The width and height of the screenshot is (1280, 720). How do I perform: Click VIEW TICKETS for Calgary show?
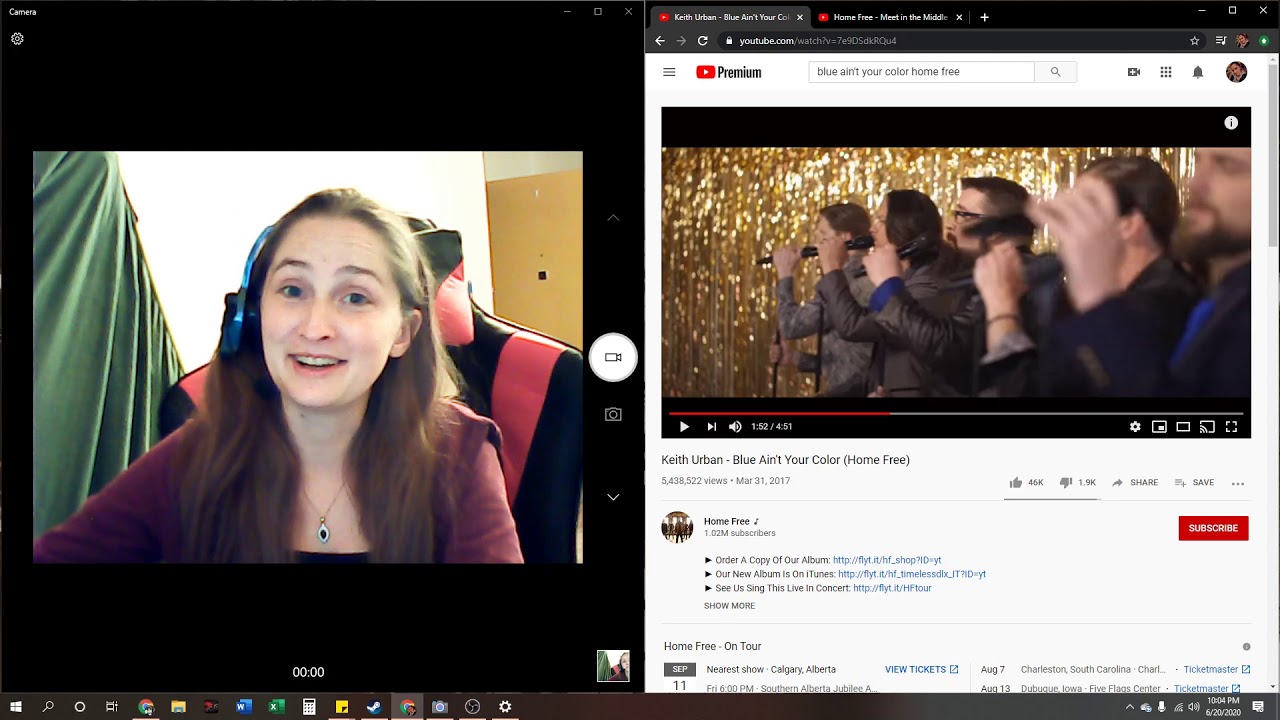tap(921, 670)
